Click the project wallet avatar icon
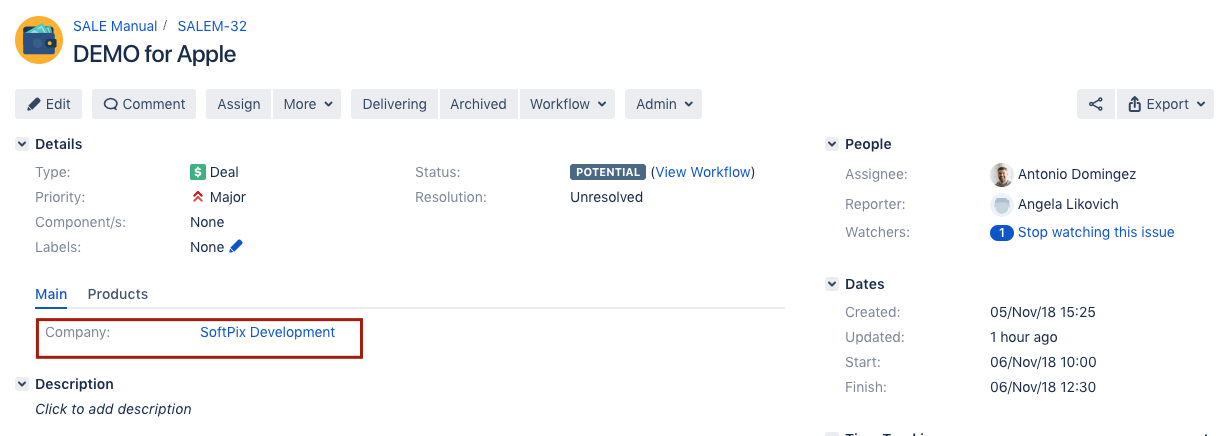Viewport: 1221px width, 436px height. [39, 40]
